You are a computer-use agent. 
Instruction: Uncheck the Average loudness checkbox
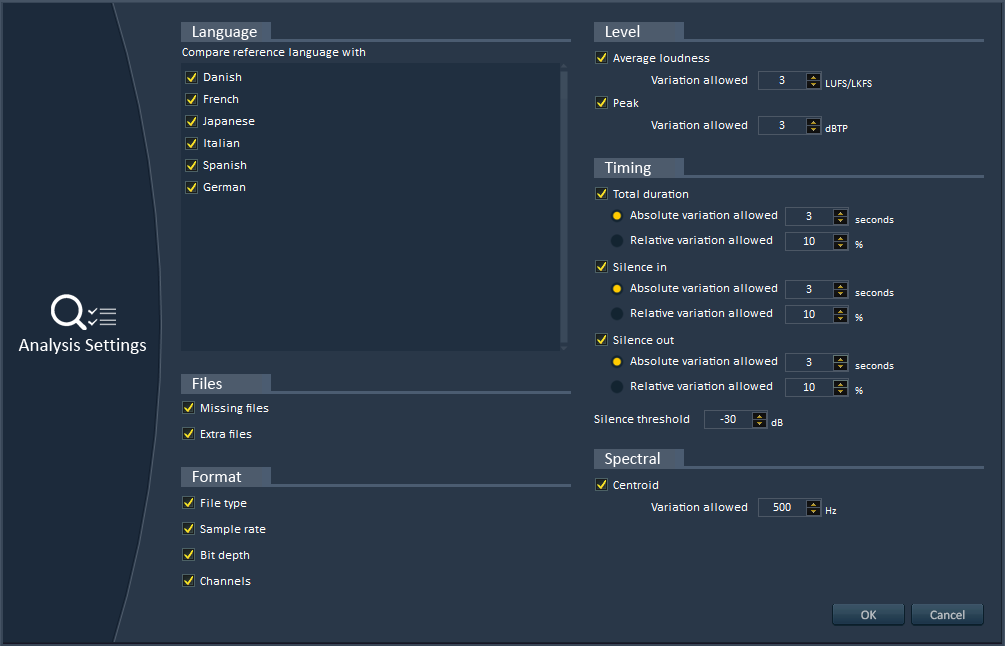pyautogui.click(x=601, y=58)
